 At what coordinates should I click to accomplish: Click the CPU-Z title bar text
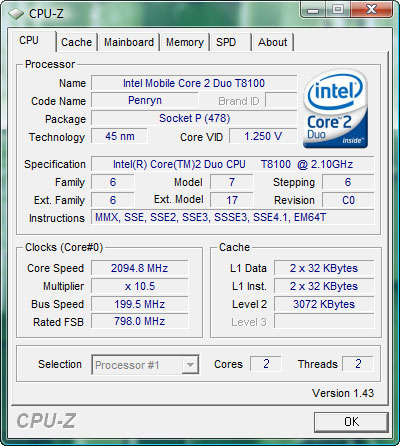click(x=46, y=14)
